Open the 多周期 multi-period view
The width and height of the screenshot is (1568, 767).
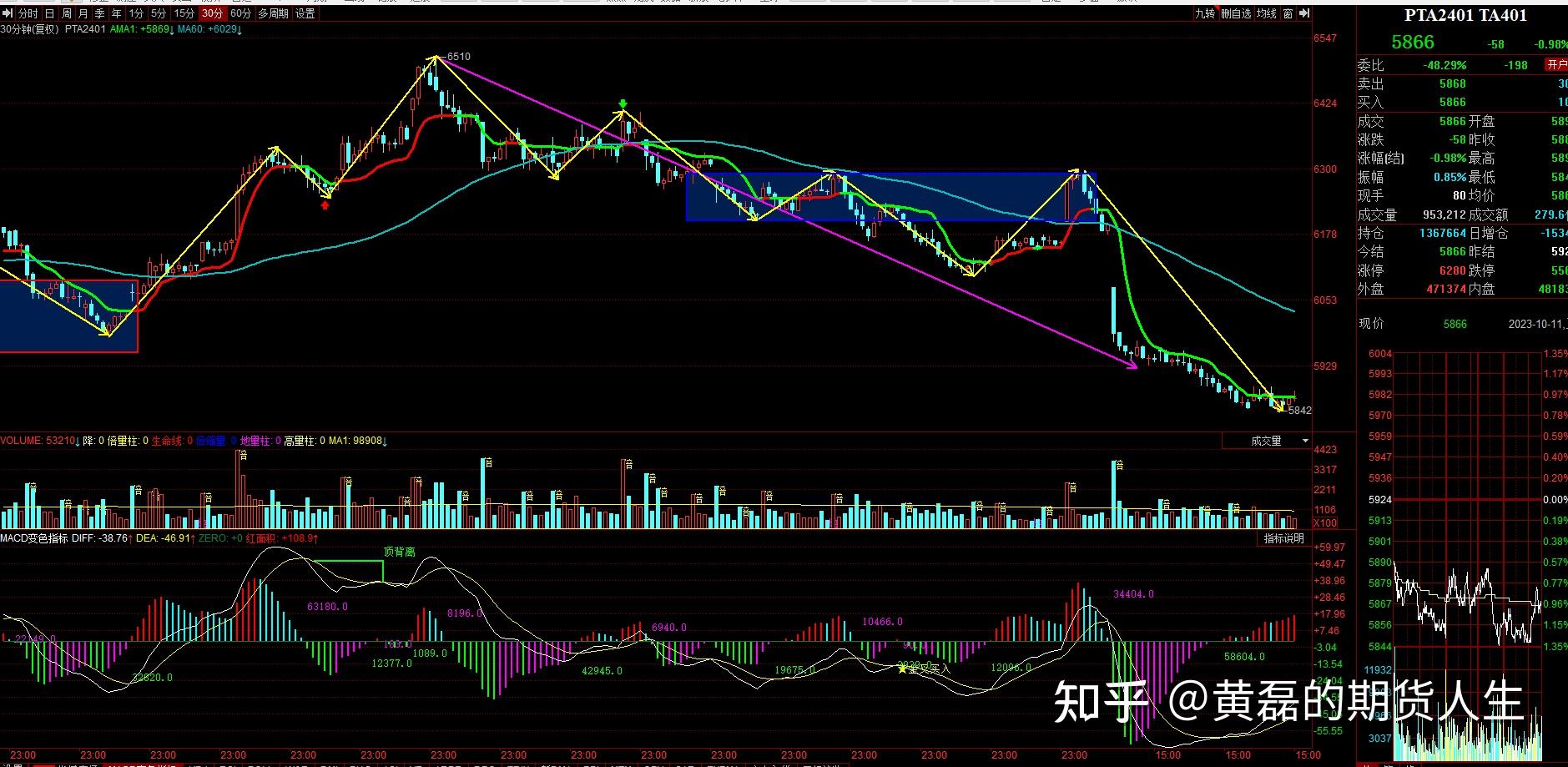273,13
